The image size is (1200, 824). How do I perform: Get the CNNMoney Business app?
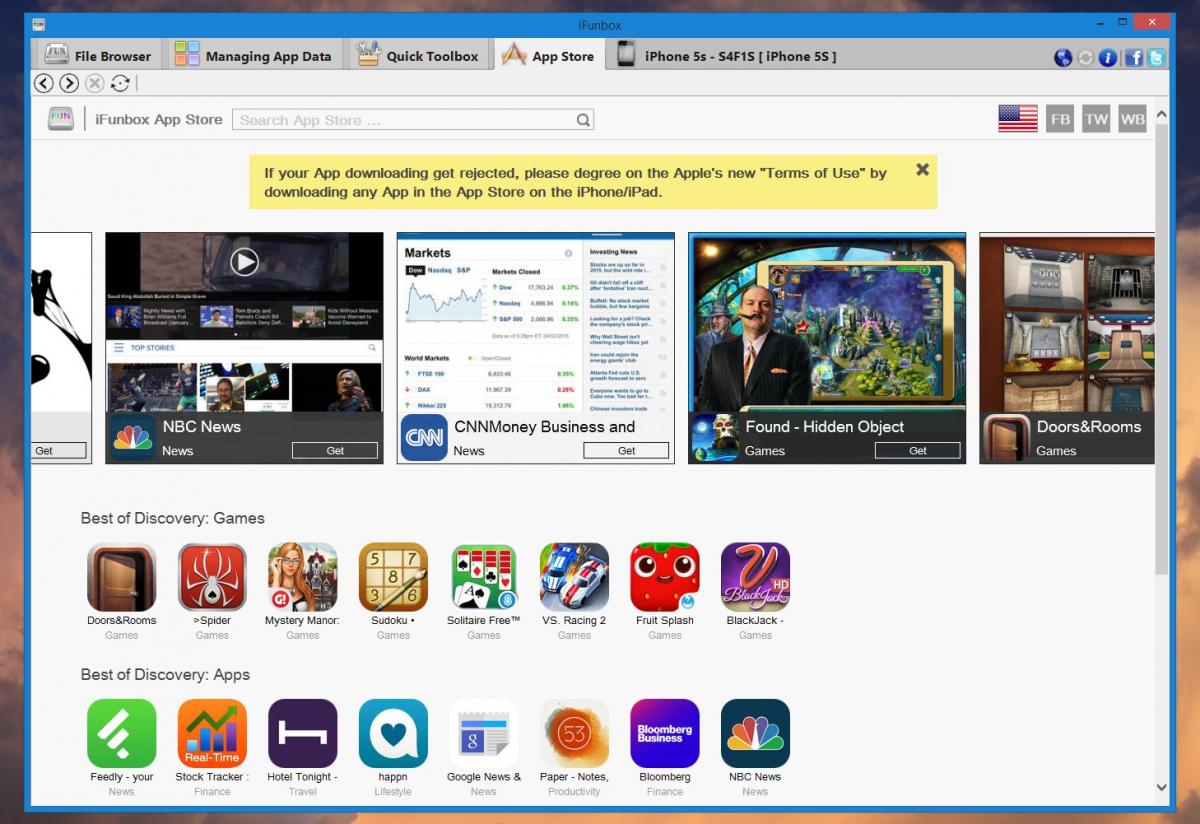point(626,451)
